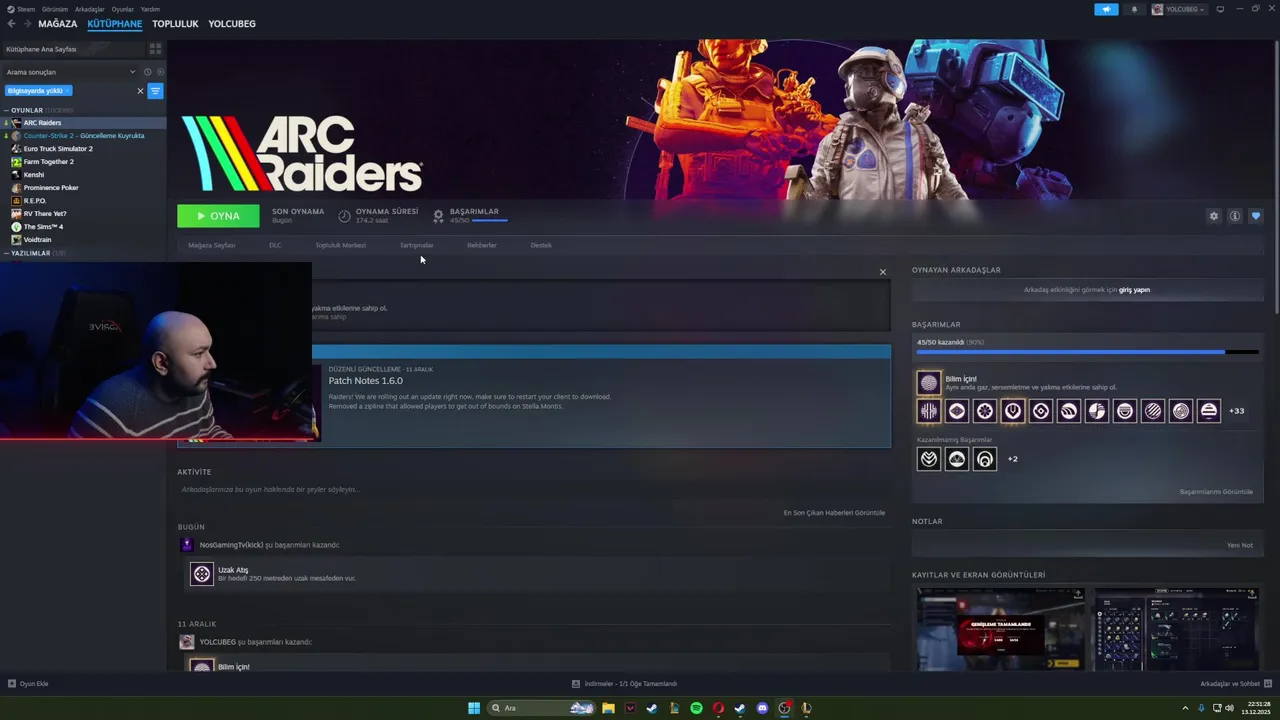The image size is (1280, 720).
Task: Click the ready-to-play filter icon
Action: click(159, 72)
